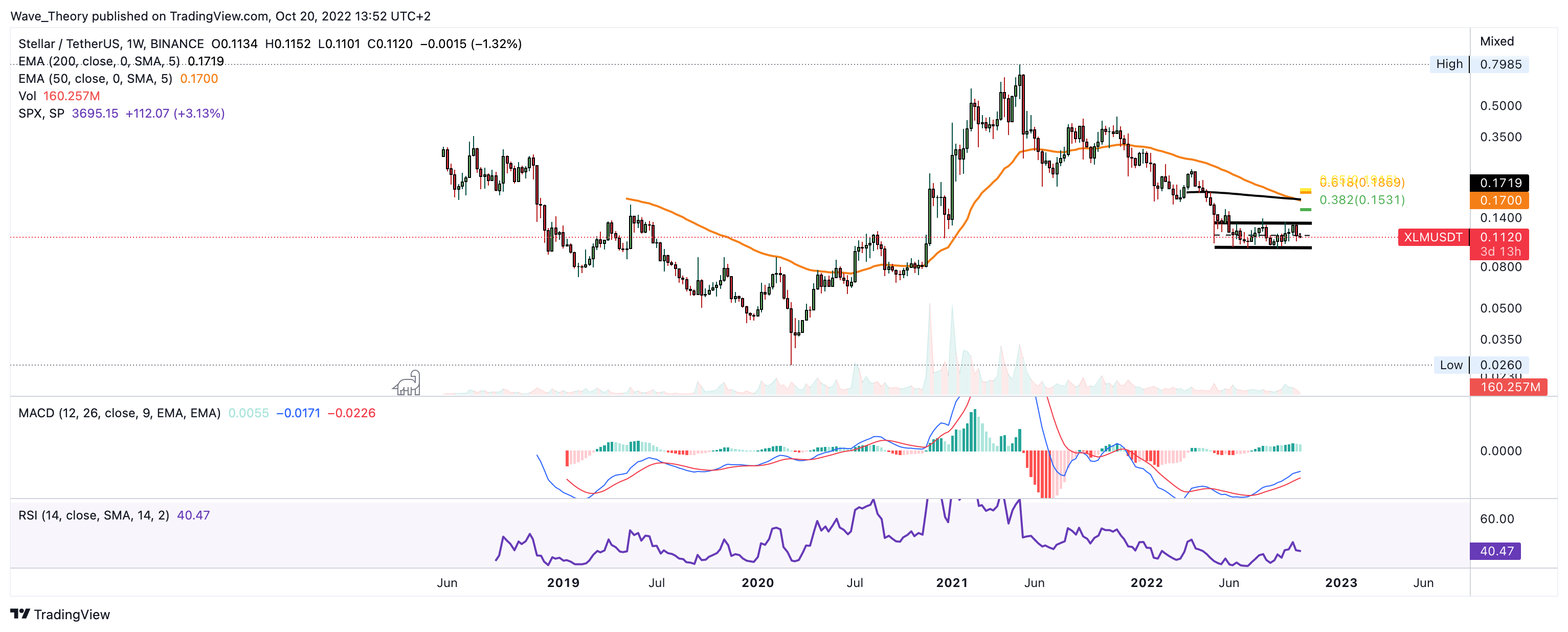Click the dinosaur icon on the chart
This screenshot has height=632, width=1568.
click(x=407, y=383)
